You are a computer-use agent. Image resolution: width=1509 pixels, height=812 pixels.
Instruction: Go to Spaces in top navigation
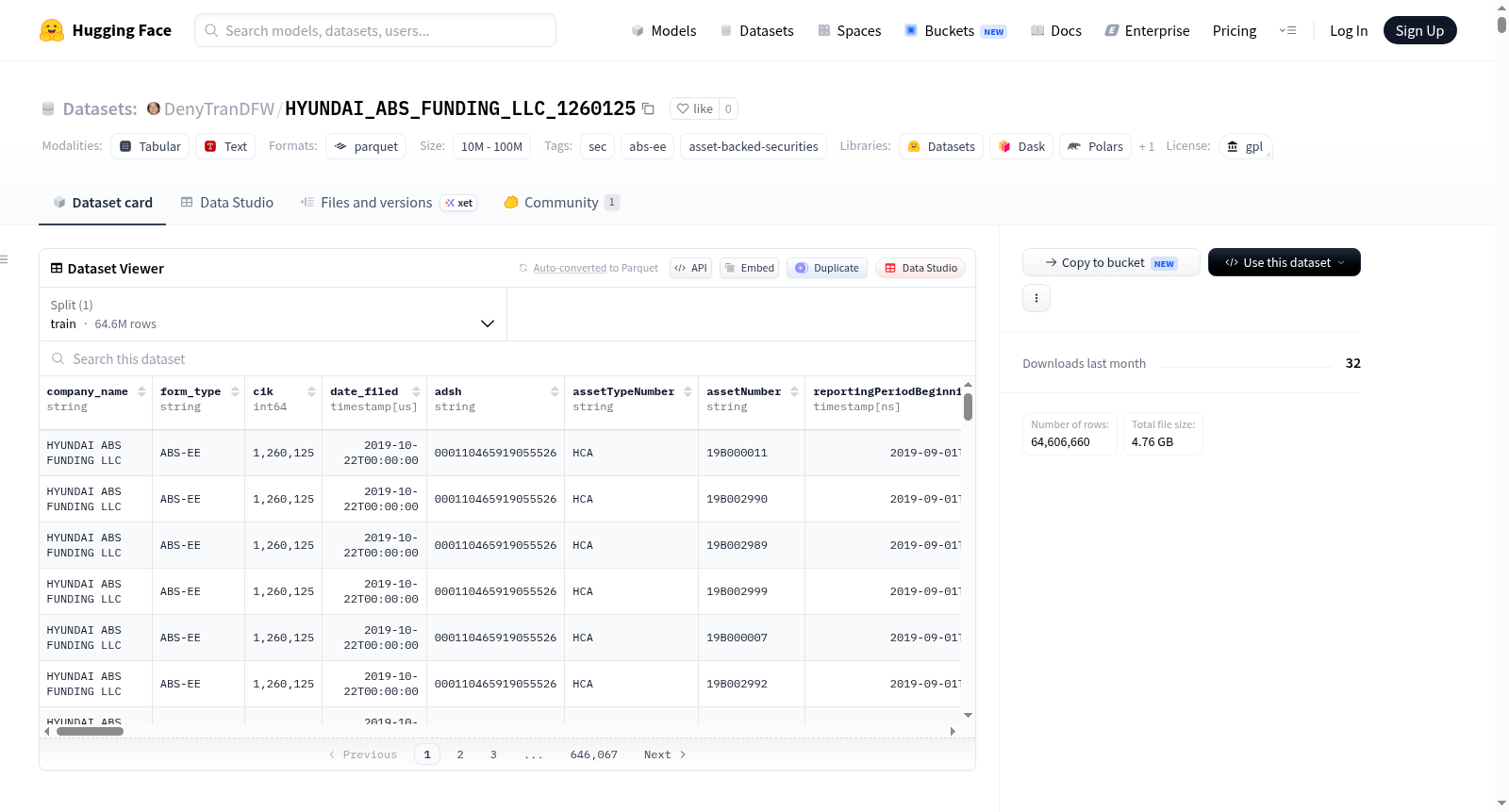pyautogui.click(x=850, y=30)
